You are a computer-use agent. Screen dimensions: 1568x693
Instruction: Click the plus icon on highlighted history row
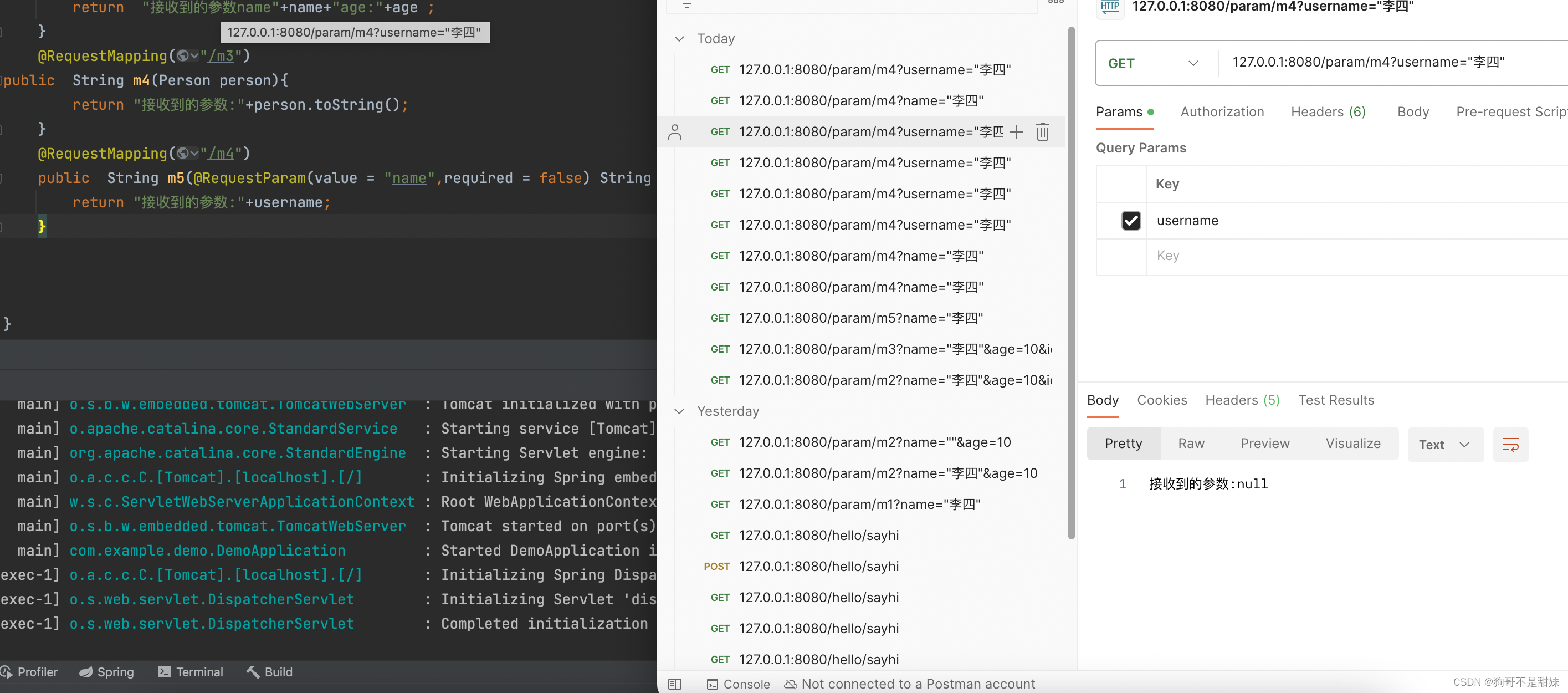(1016, 131)
